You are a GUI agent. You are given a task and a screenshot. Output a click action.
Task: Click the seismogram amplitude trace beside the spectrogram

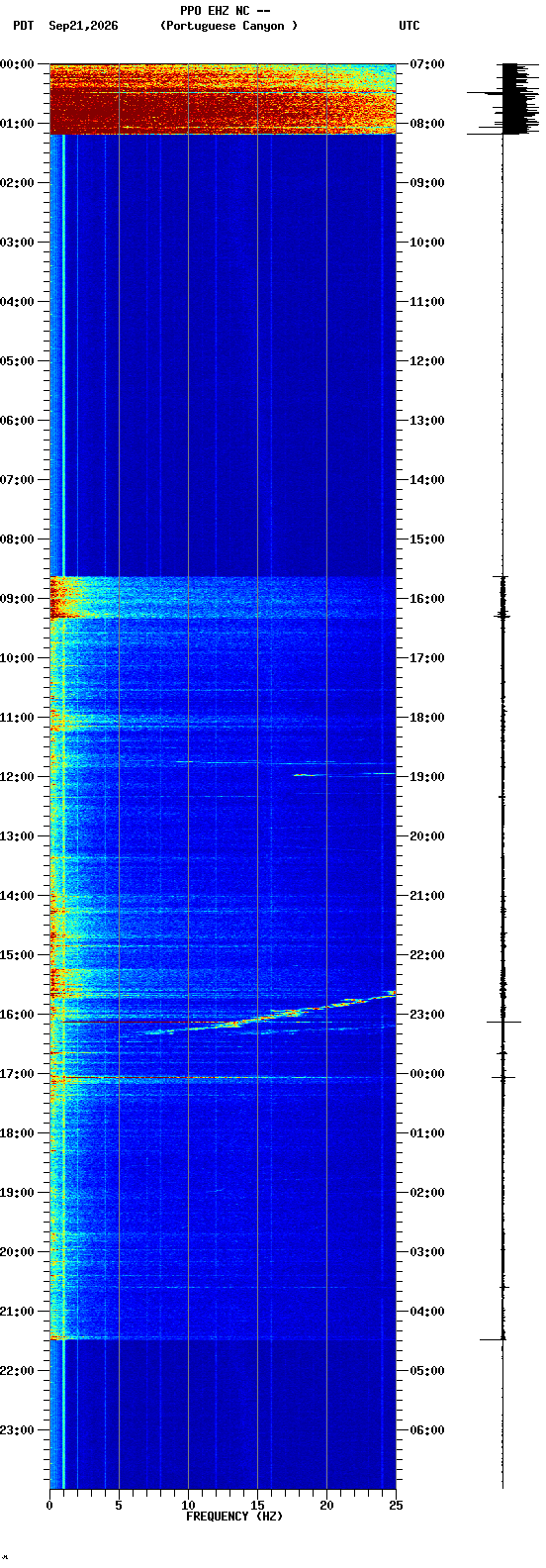point(503,776)
